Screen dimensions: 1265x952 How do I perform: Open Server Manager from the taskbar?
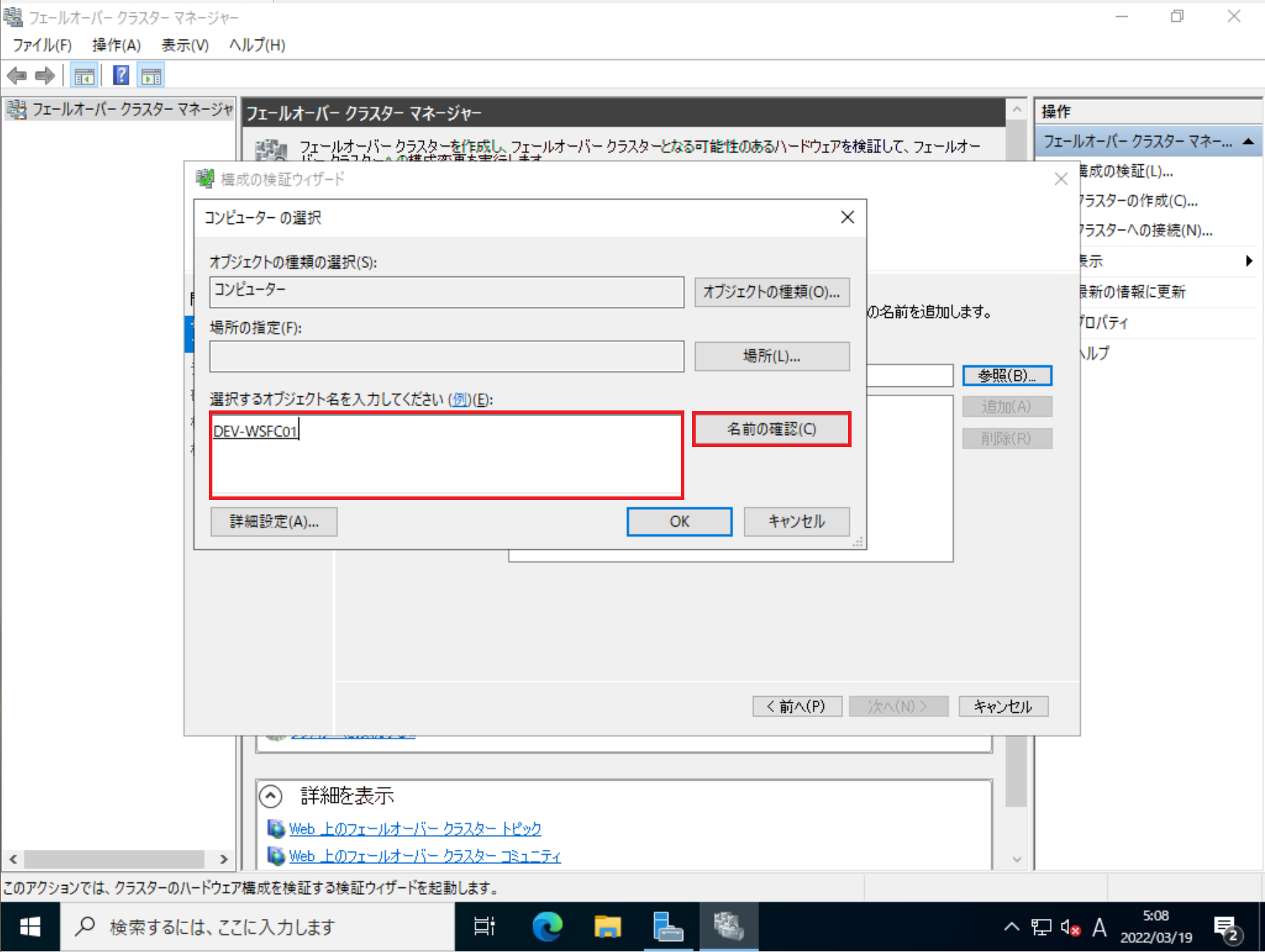point(668,926)
